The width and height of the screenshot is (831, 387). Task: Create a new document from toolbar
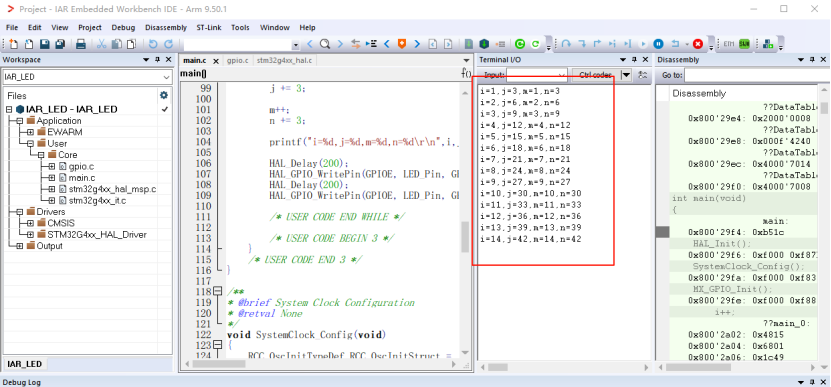[x=13, y=44]
